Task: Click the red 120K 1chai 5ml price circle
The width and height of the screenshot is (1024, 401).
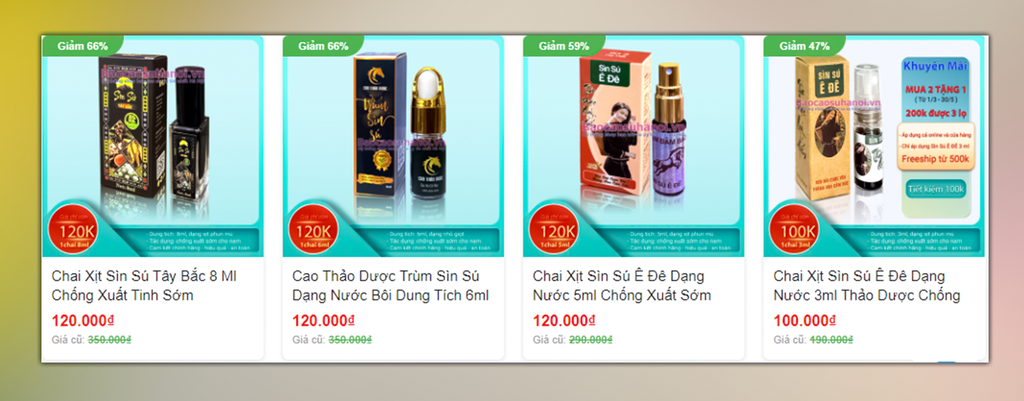Action: (x=553, y=231)
